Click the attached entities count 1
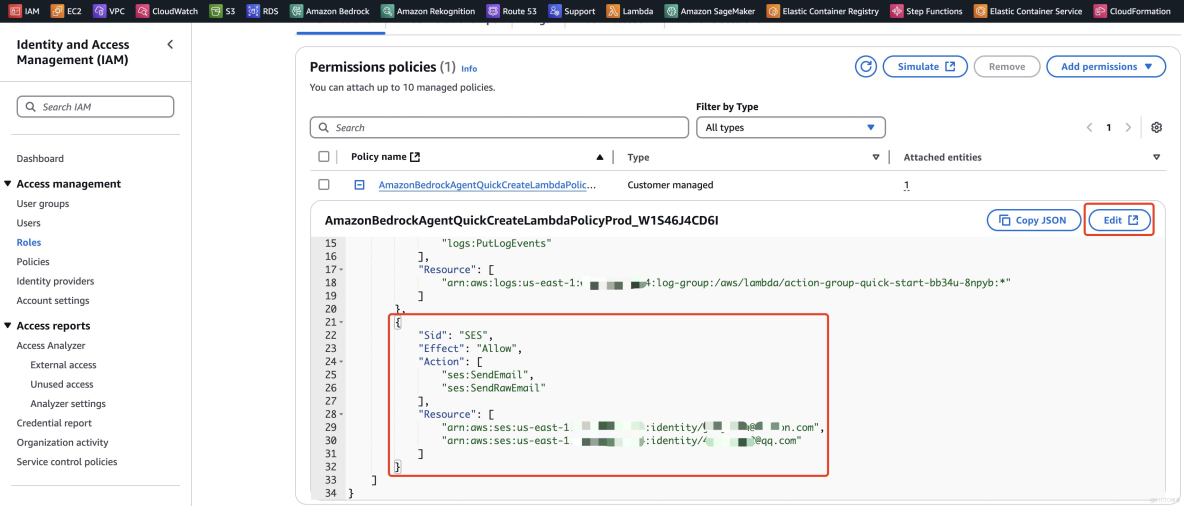Viewport: 1184px width, 506px height. (x=906, y=185)
